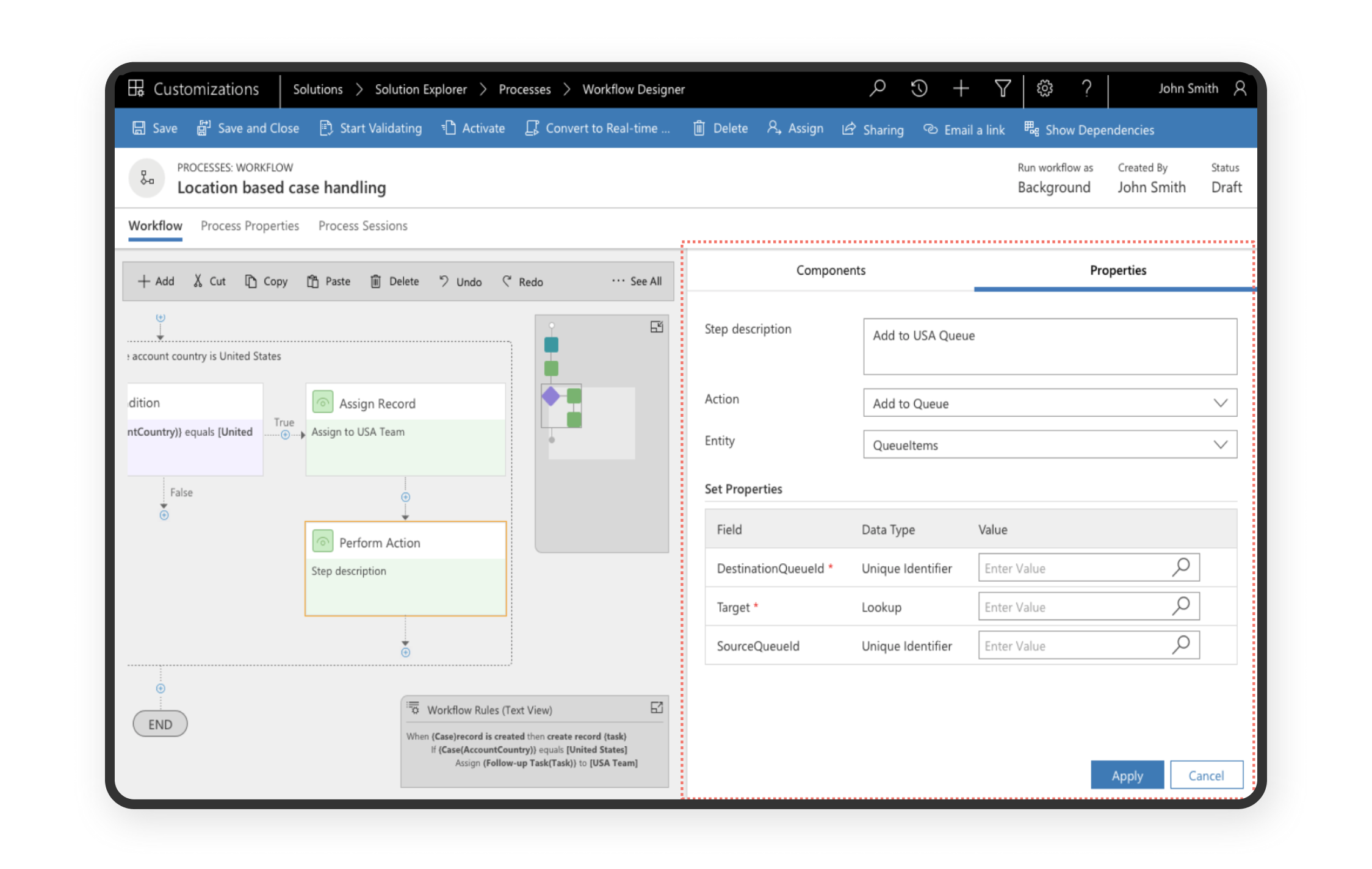Cut the selected workflow step

click(x=209, y=281)
